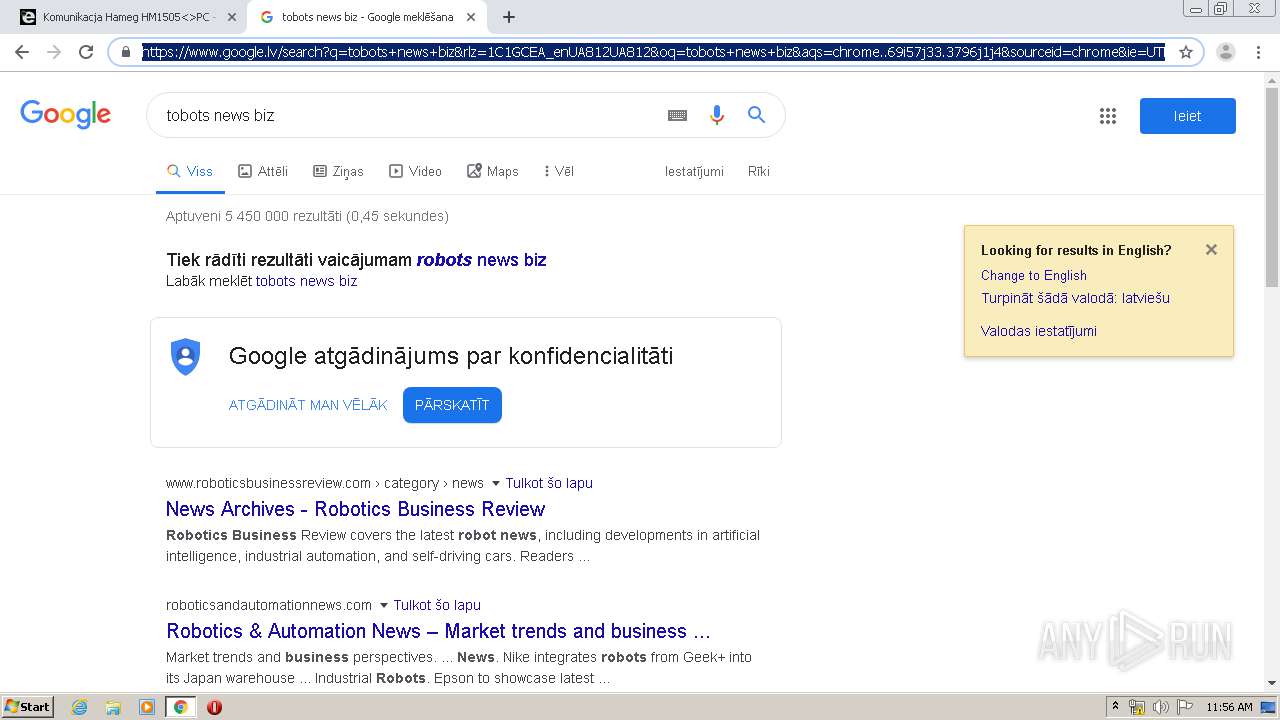Click the browser forward arrow
Screen dimensions: 1280x720
pyautogui.click(x=54, y=52)
